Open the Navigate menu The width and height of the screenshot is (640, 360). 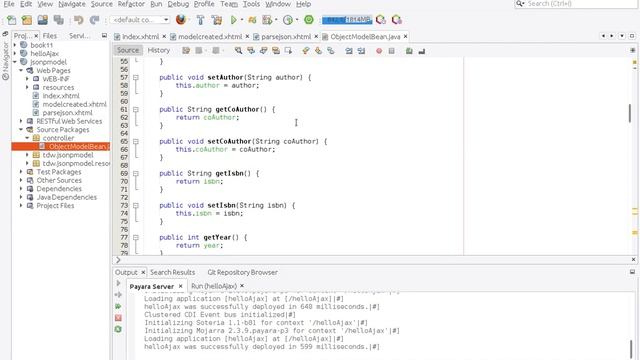click(72, 4)
